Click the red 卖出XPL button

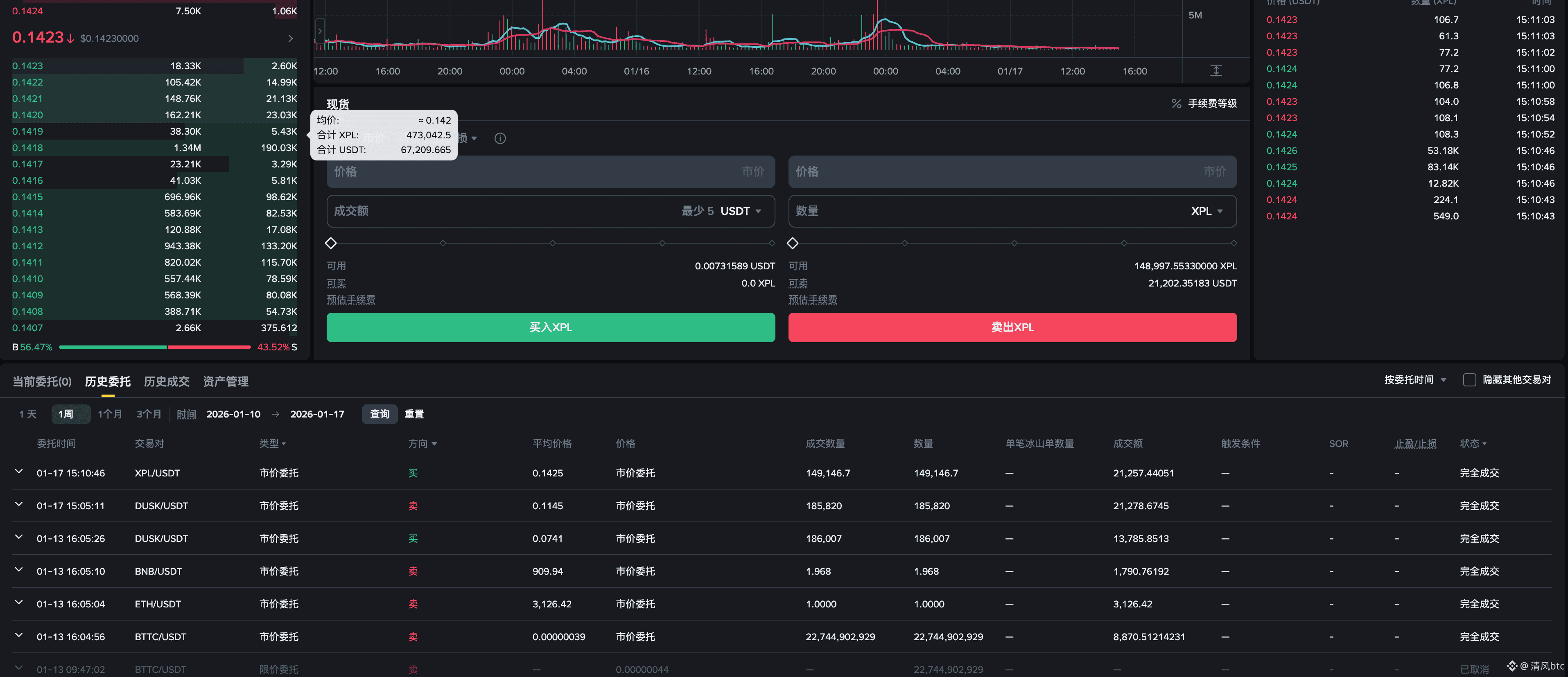pos(1012,327)
